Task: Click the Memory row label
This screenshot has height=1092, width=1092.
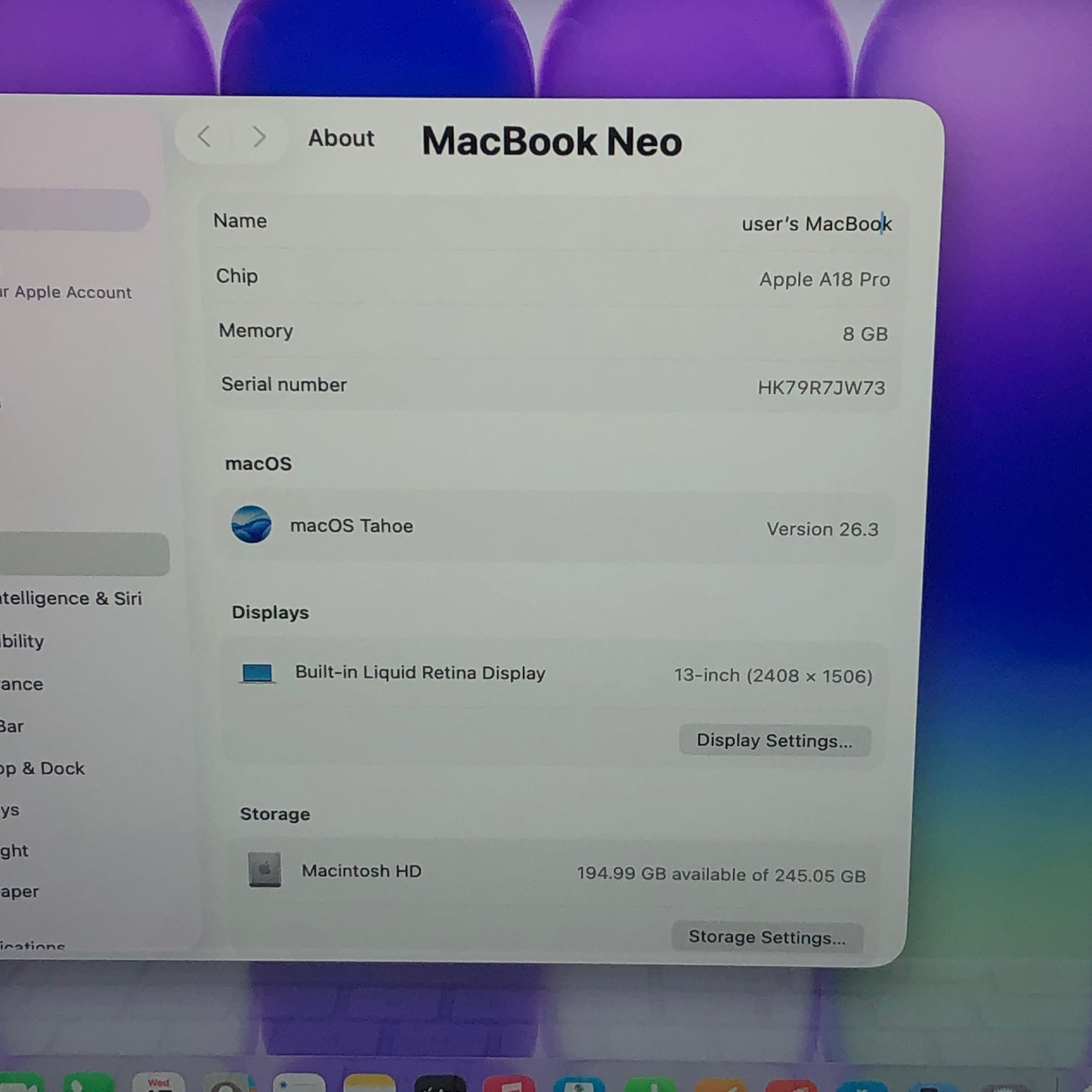Action: (x=255, y=331)
